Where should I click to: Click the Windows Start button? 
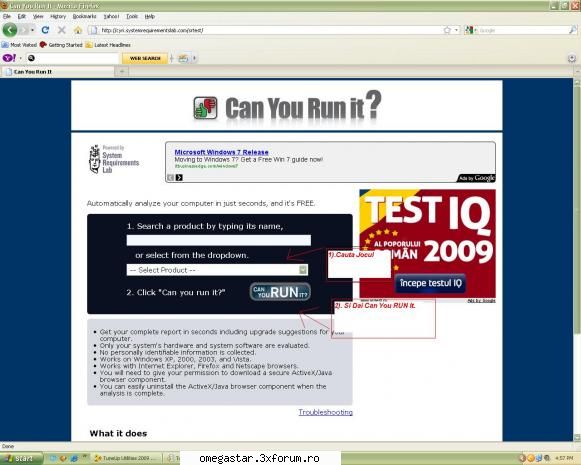pos(21,458)
